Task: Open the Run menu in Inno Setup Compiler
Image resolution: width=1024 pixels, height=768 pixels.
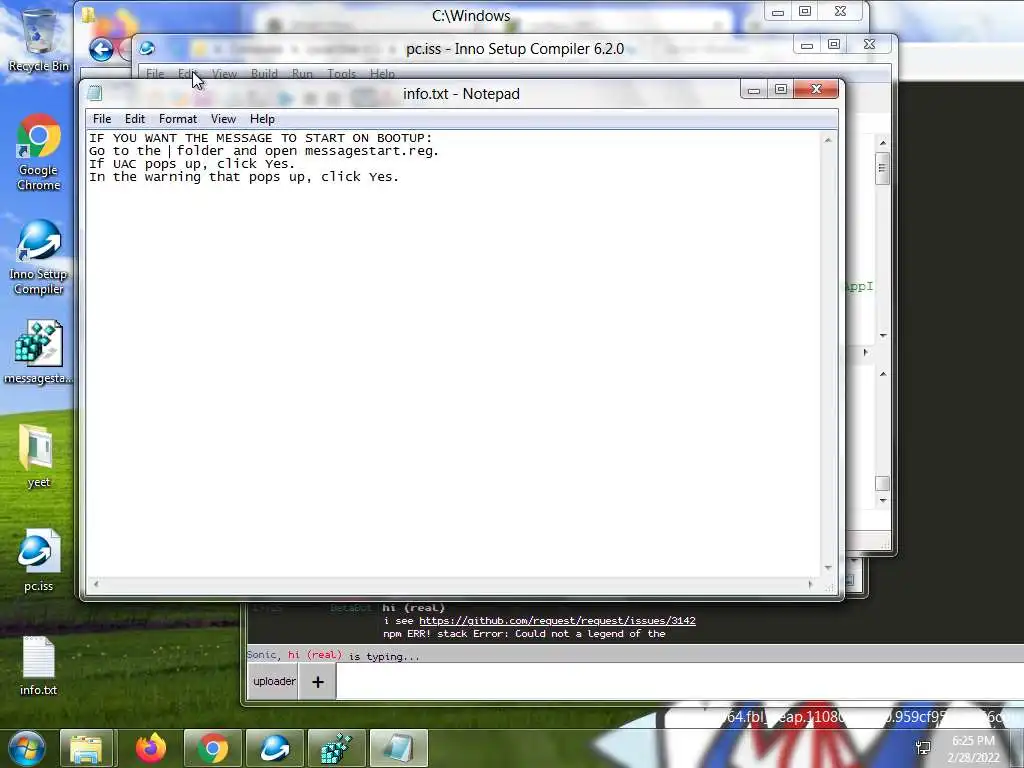Action: coord(302,74)
